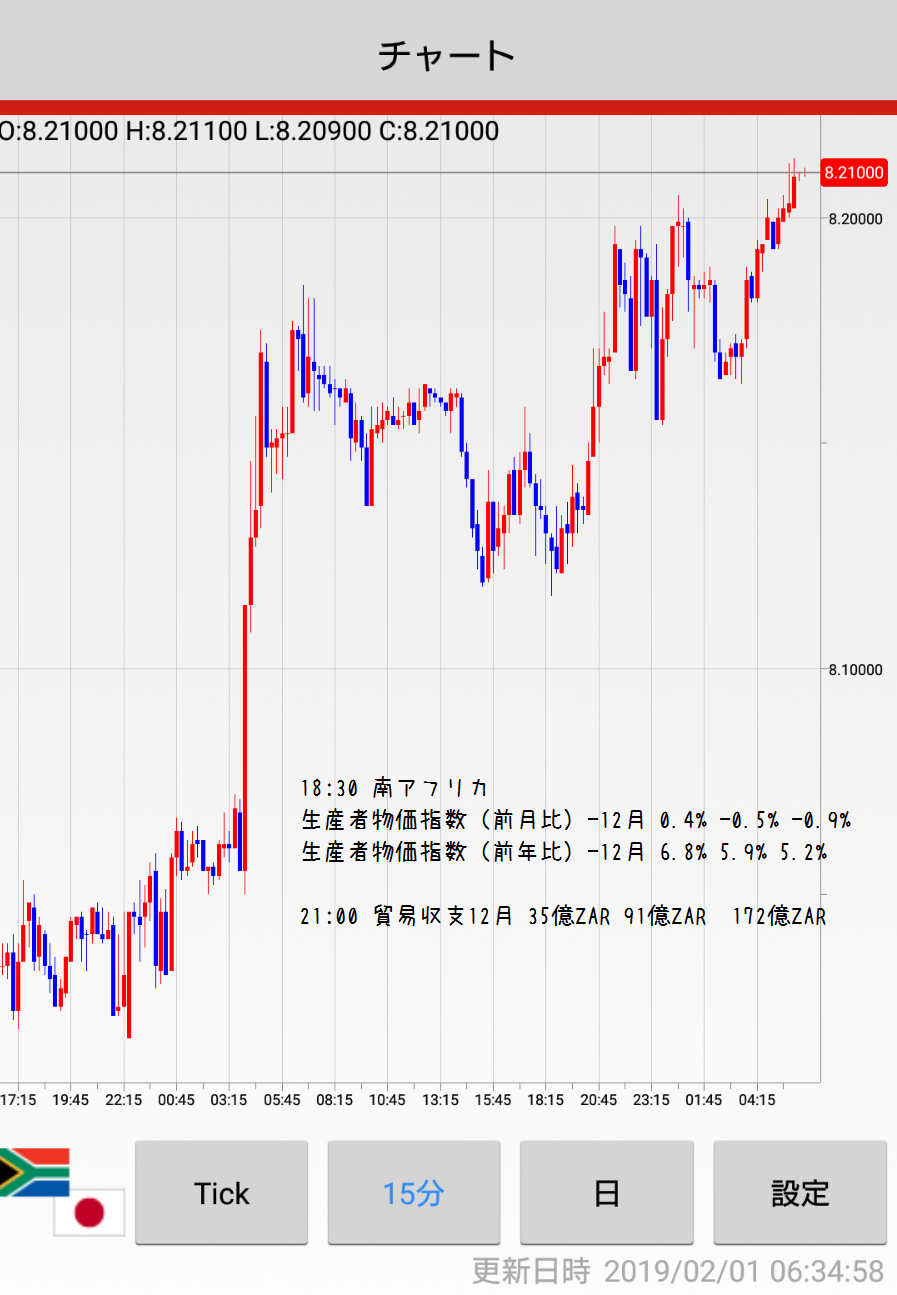Open the 設定 settings
The image size is (897, 1295).
pyautogui.click(x=799, y=1193)
